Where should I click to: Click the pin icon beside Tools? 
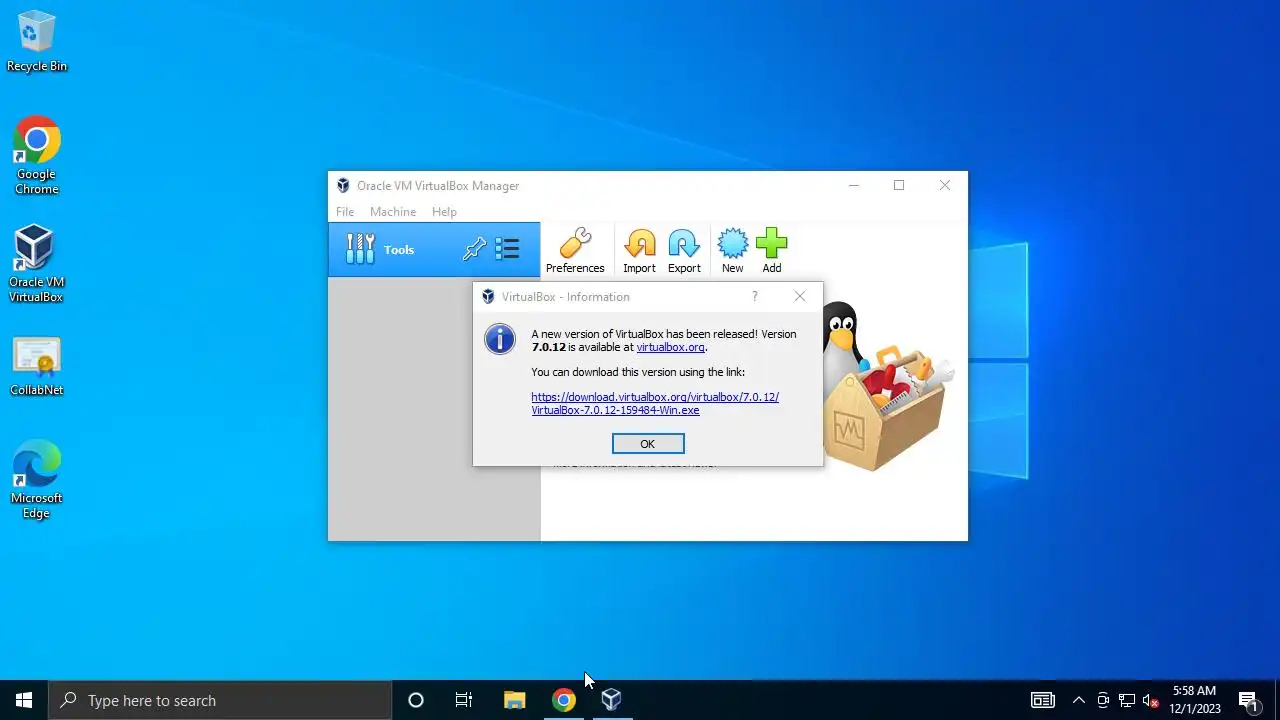pos(474,250)
